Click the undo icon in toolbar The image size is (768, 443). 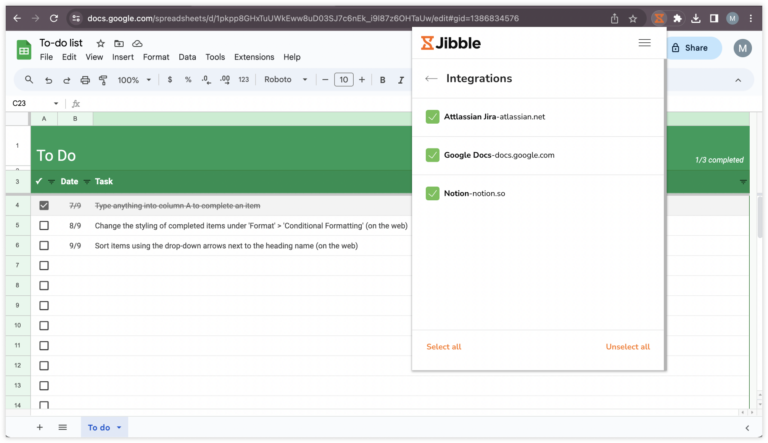[48, 80]
